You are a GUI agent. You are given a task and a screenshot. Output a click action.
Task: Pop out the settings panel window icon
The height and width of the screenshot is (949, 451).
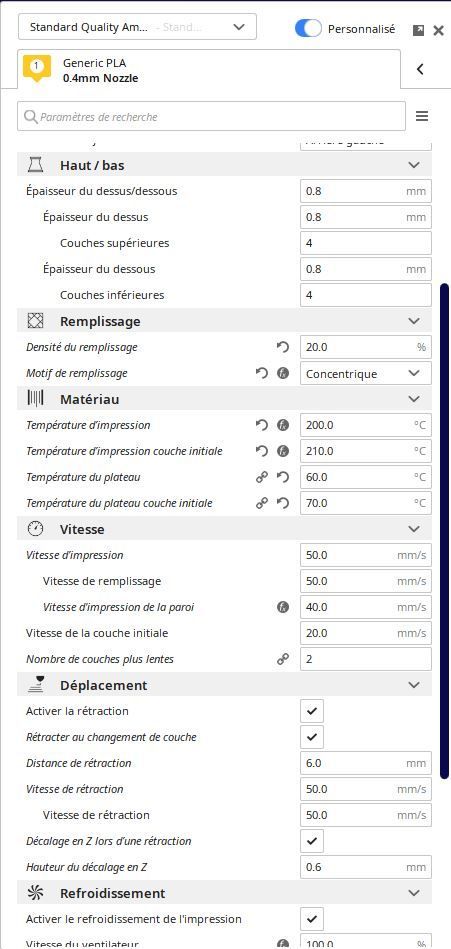[x=418, y=30]
